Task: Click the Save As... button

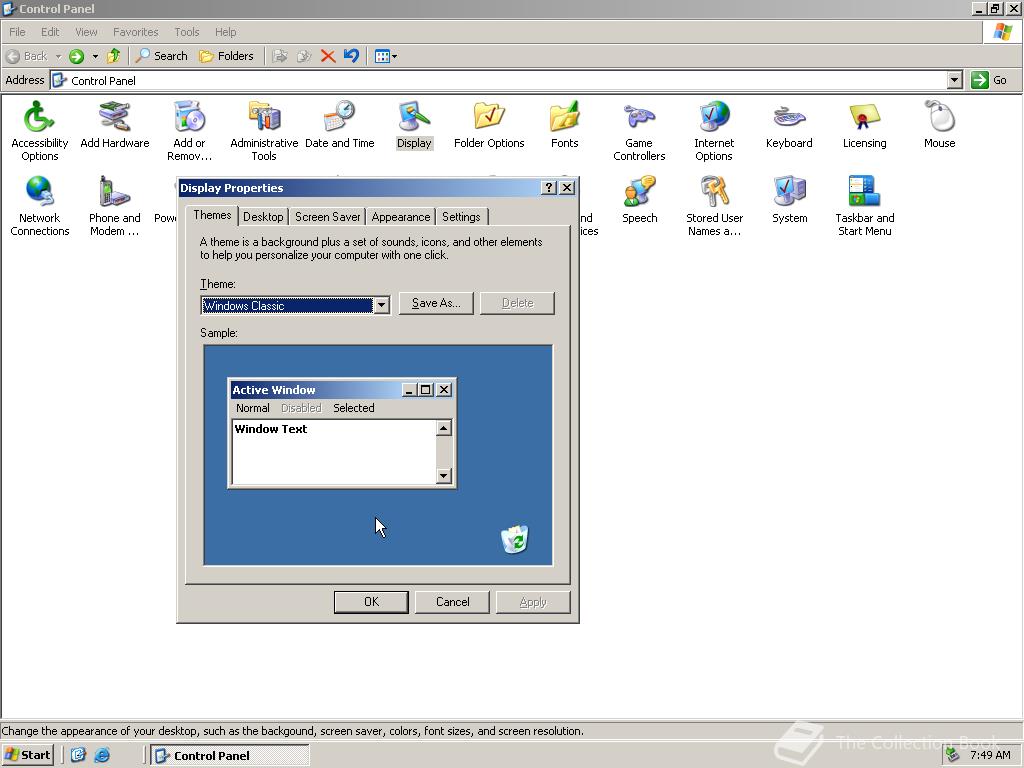Action: tap(436, 303)
